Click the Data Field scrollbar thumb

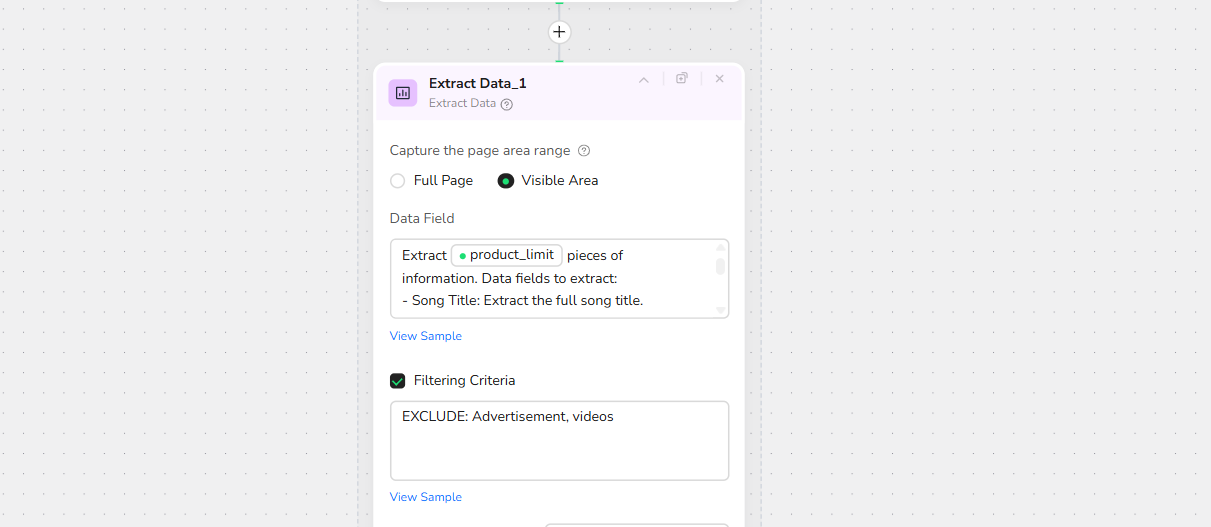(x=720, y=266)
